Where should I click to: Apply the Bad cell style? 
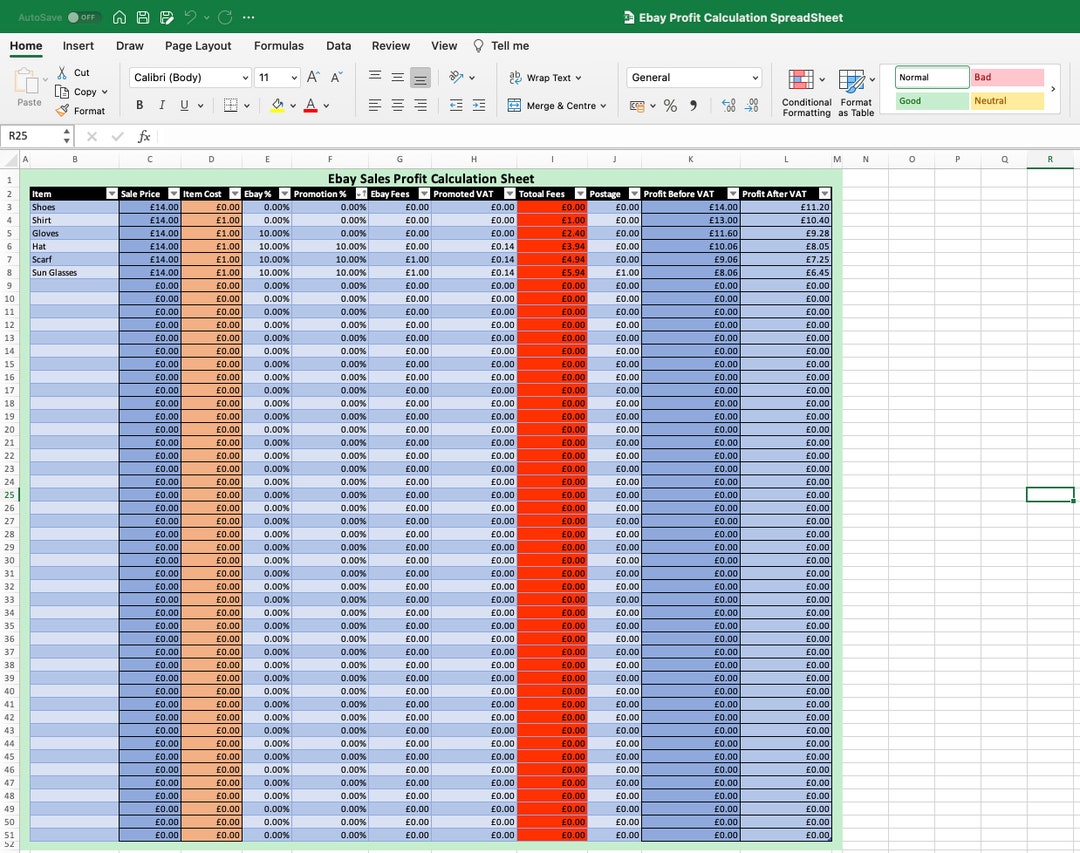(x=1008, y=77)
